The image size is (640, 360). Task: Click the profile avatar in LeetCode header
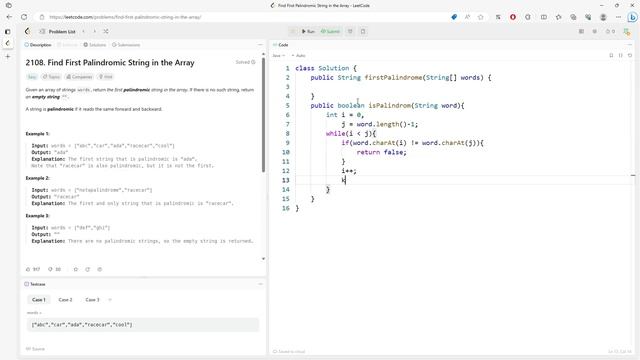(x=627, y=31)
